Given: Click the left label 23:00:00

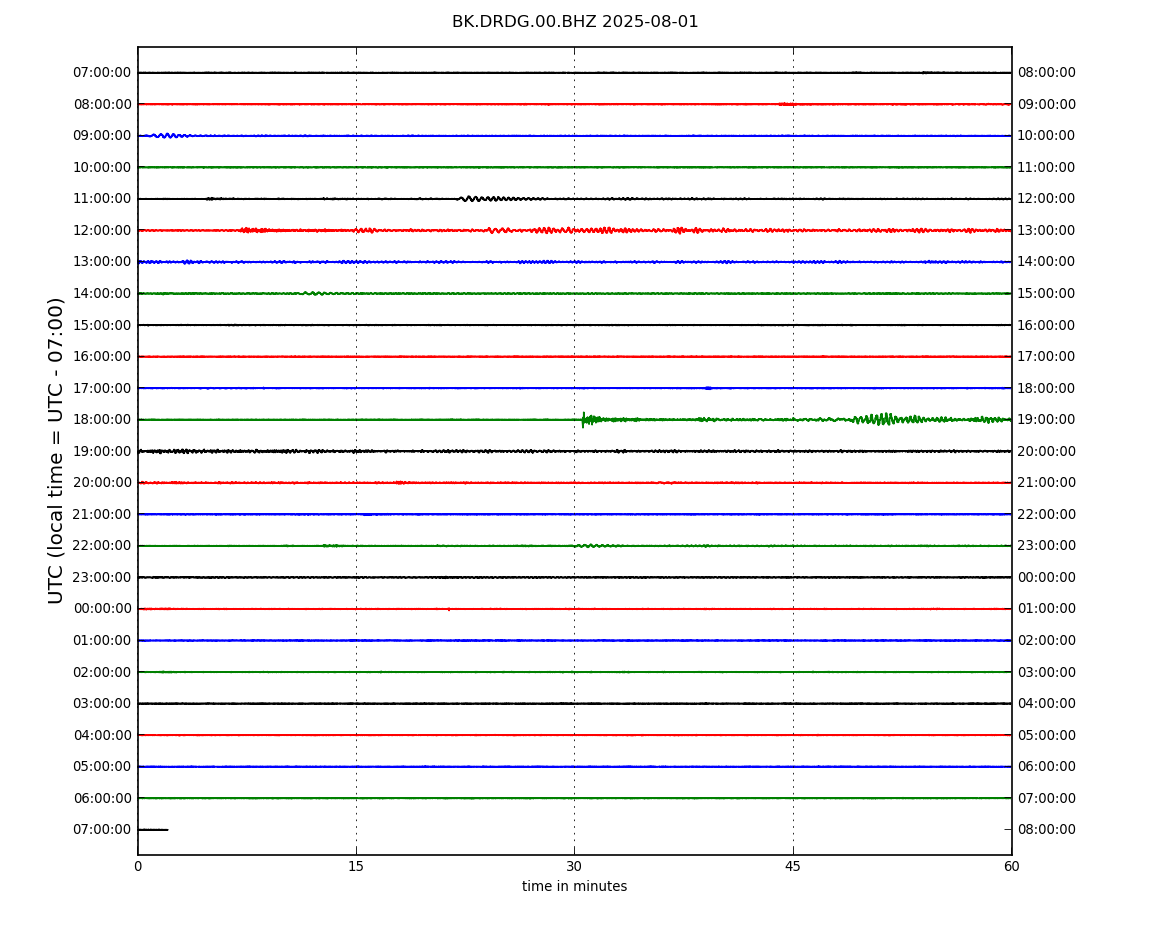Looking at the screenshot, I should coord(102,577).
